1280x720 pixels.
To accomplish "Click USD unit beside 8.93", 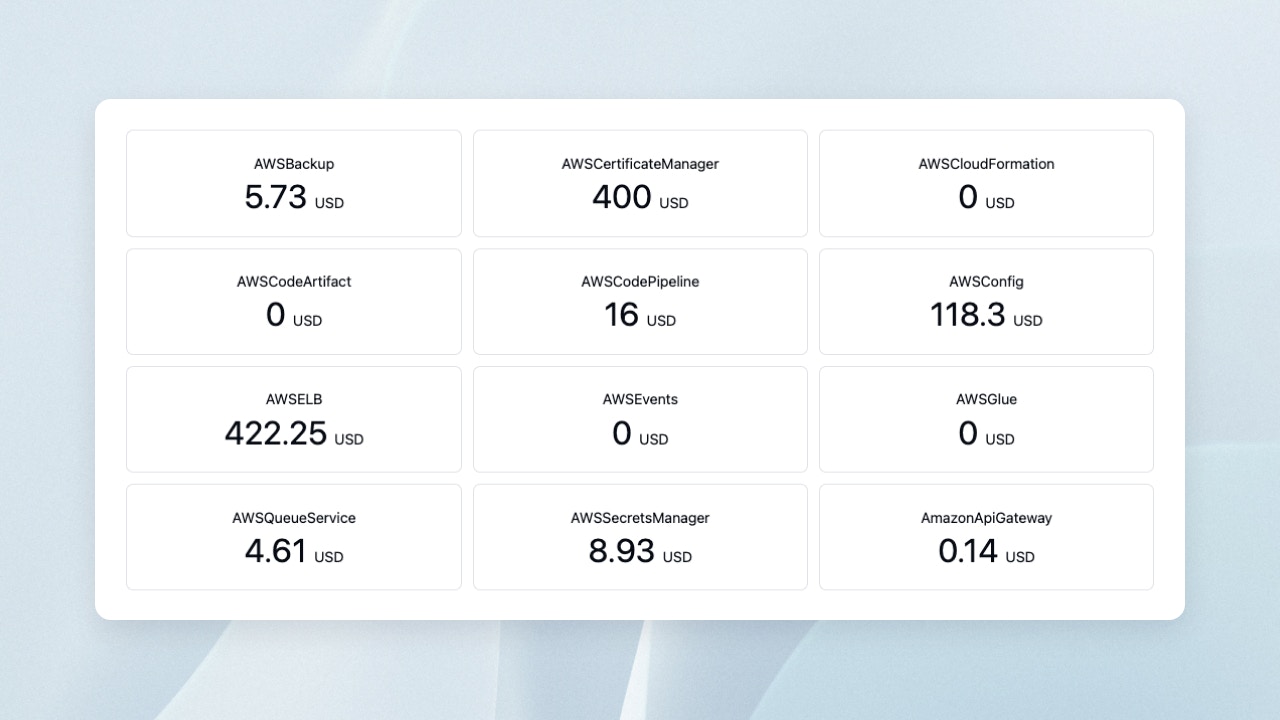I will (677, 557).
